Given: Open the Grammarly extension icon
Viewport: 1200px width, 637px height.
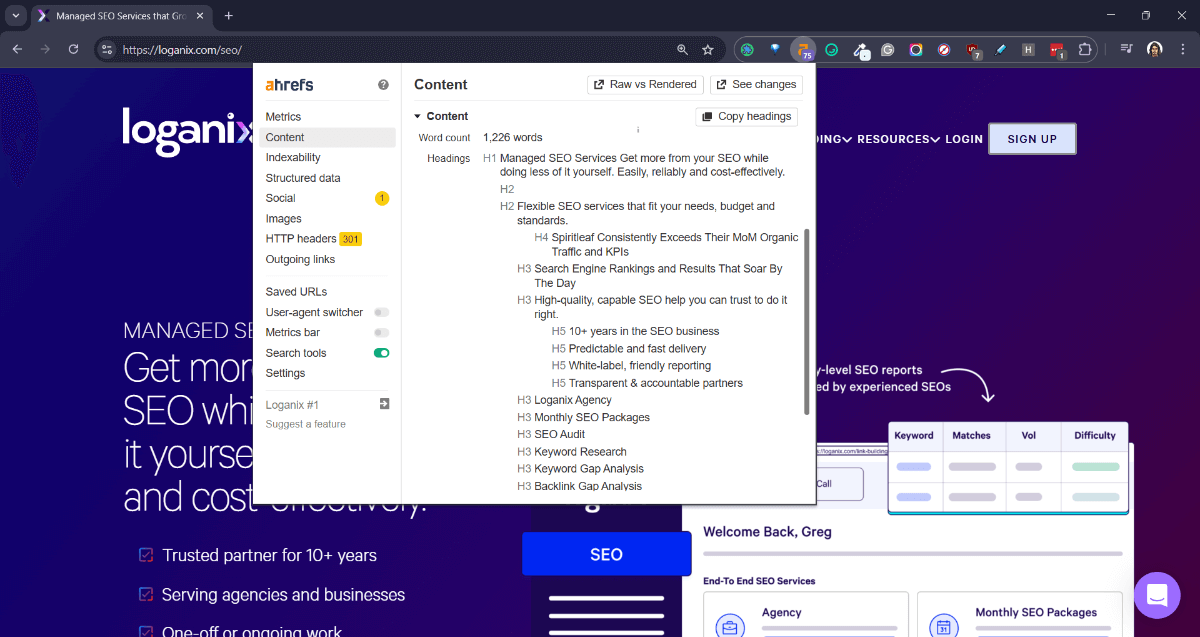Looking at the screenshot, I should [x=831, y=49].
